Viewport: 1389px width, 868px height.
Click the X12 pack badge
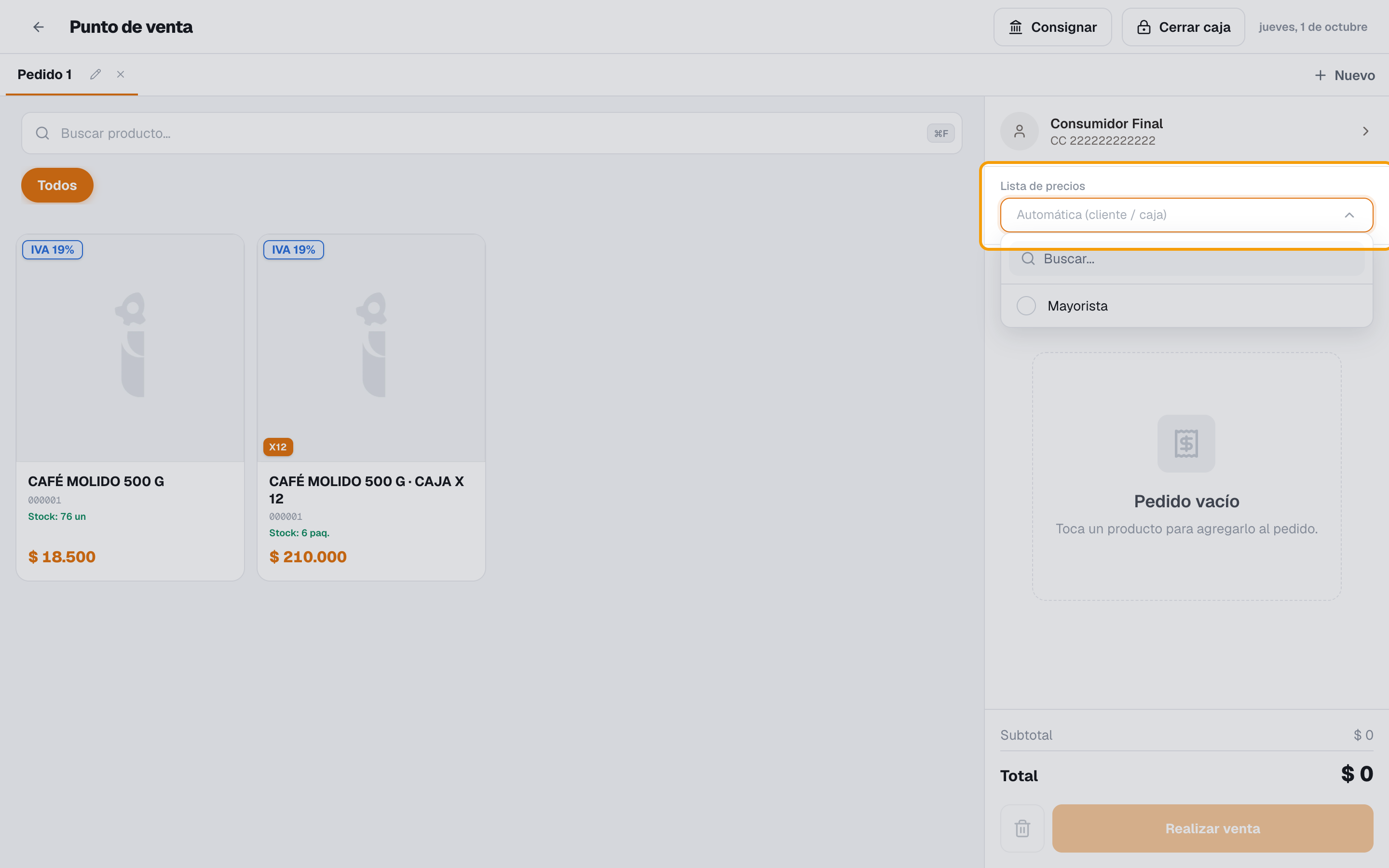click(278, 447)
